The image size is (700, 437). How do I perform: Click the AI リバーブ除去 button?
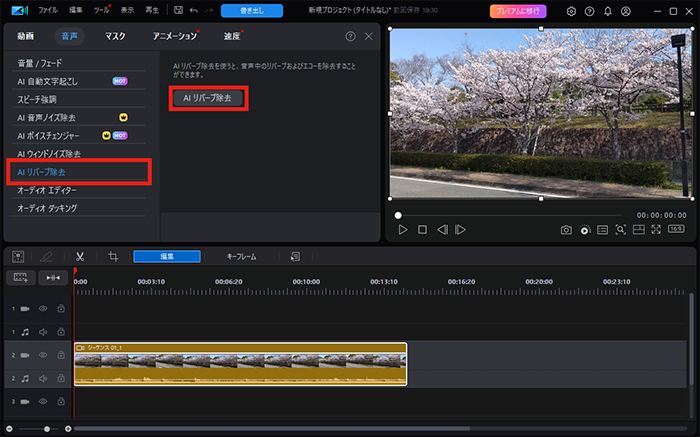pyautogui.click(x=208, y=98)
